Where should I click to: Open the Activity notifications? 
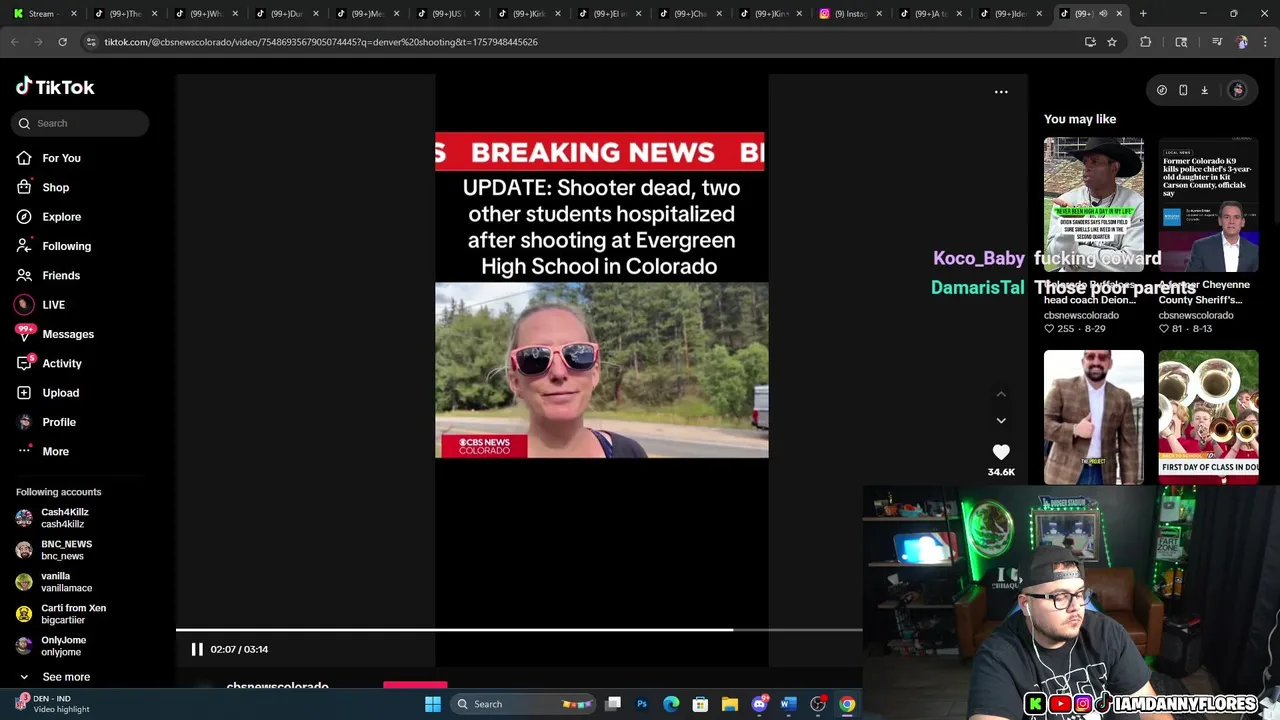tap(61, 363)
